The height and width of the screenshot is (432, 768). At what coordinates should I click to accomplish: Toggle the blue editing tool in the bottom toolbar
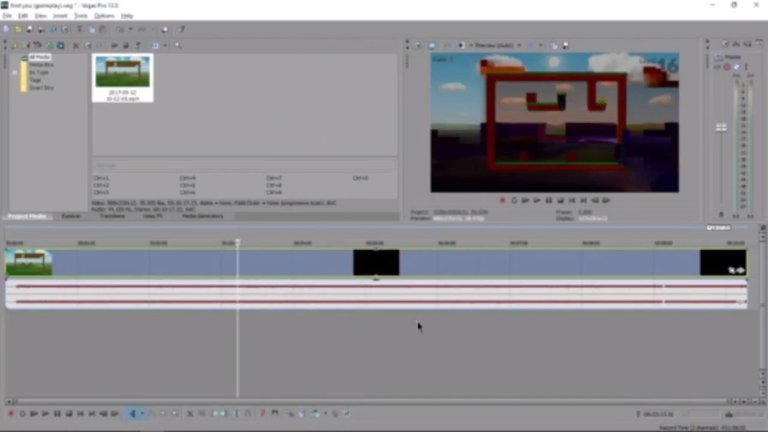(x=132, y=413)
